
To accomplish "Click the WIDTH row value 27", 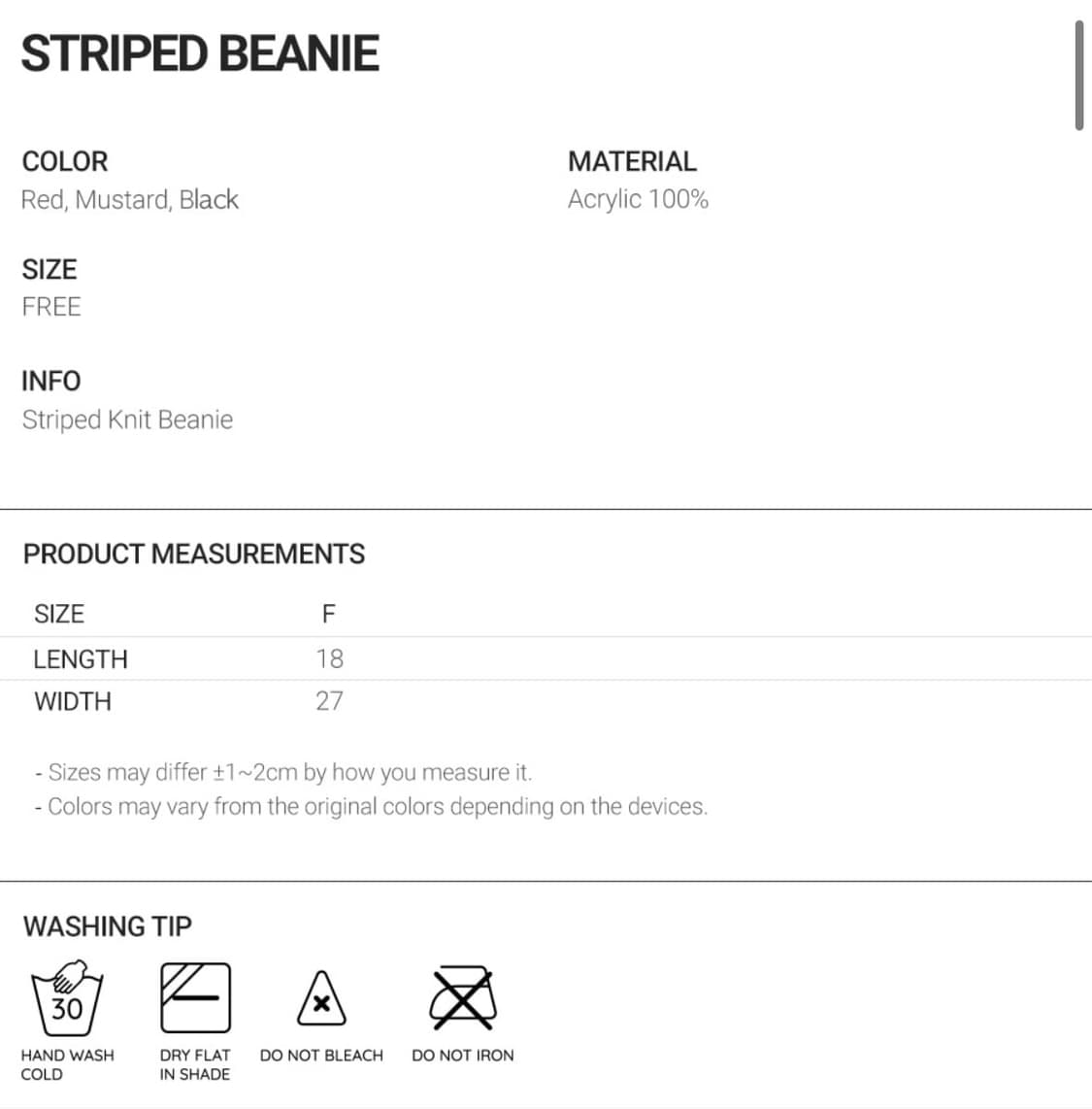I will coord(329,701).
